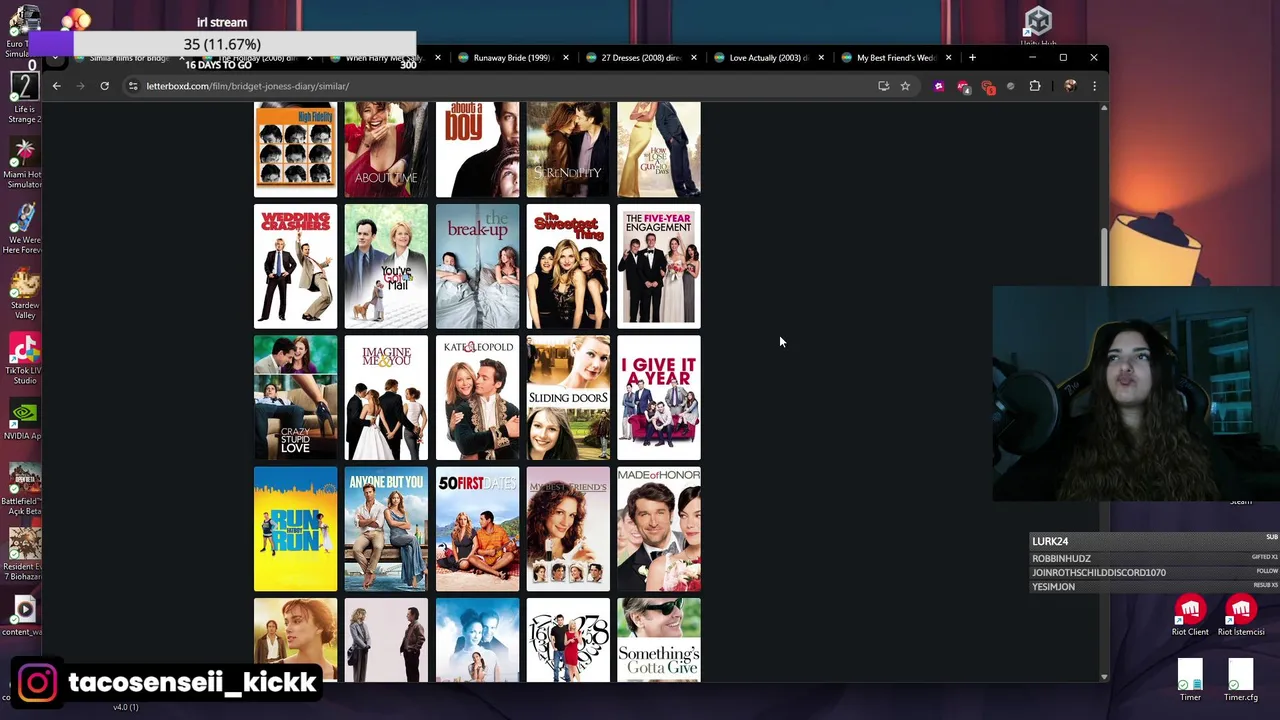Open the Miami Hotel Simulator desktop icon
Image resolution: width=1280 pixels, height=720 pixels.
click(24, 163)
